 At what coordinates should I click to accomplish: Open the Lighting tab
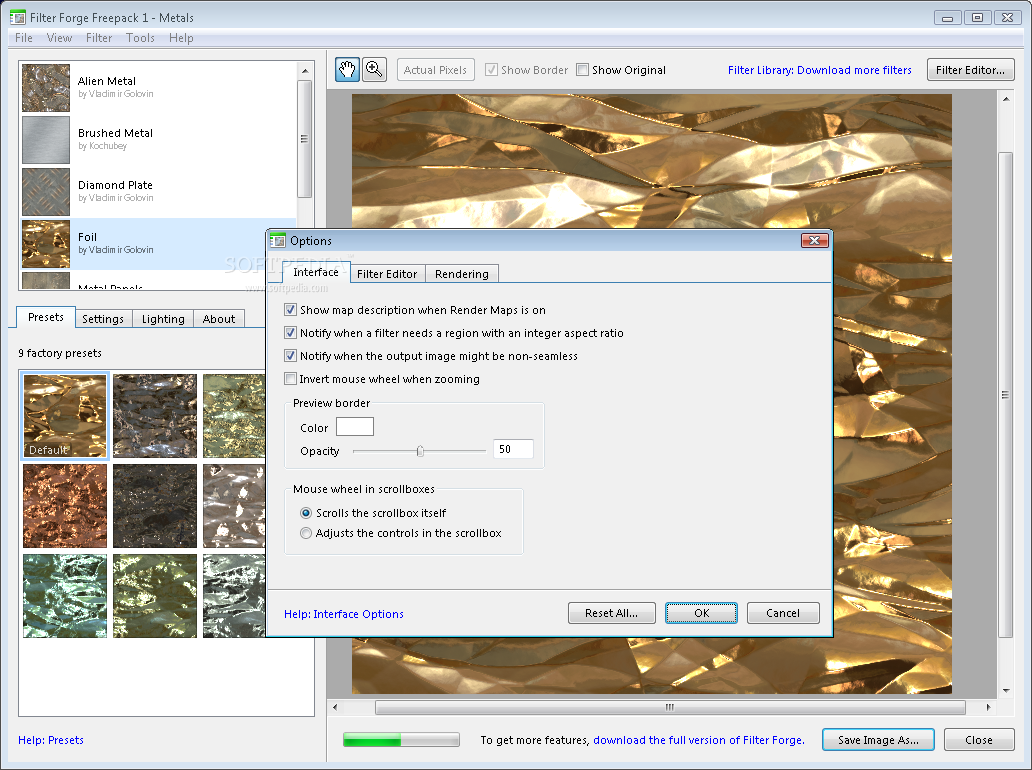(163, 319)
